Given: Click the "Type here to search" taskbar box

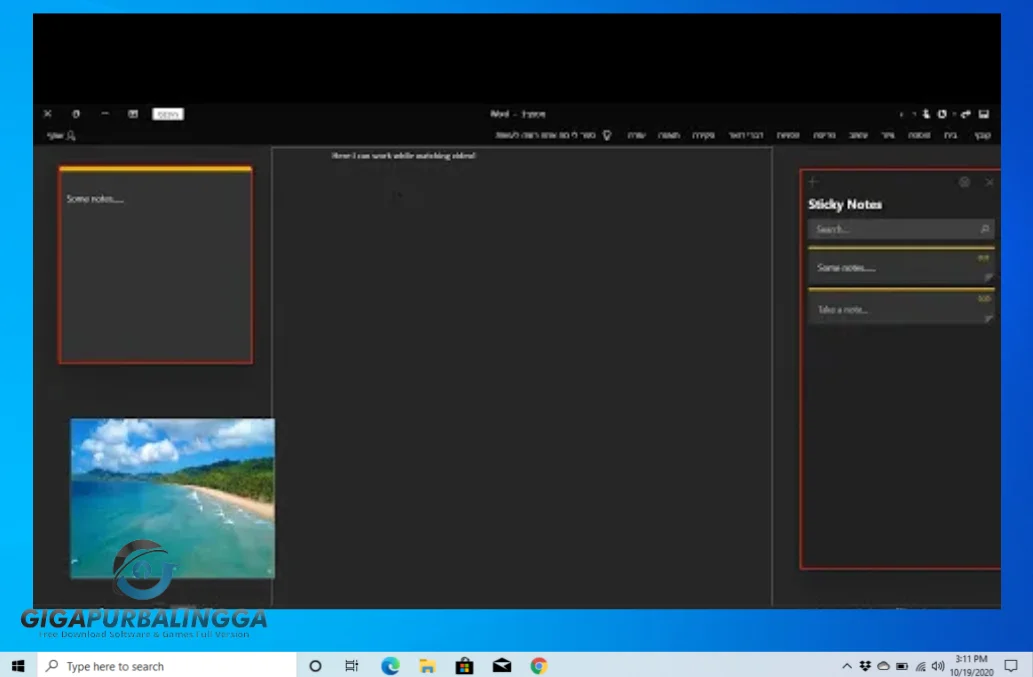Looking at the screenshot, I should pyautogui.click(x=167, y=666).
